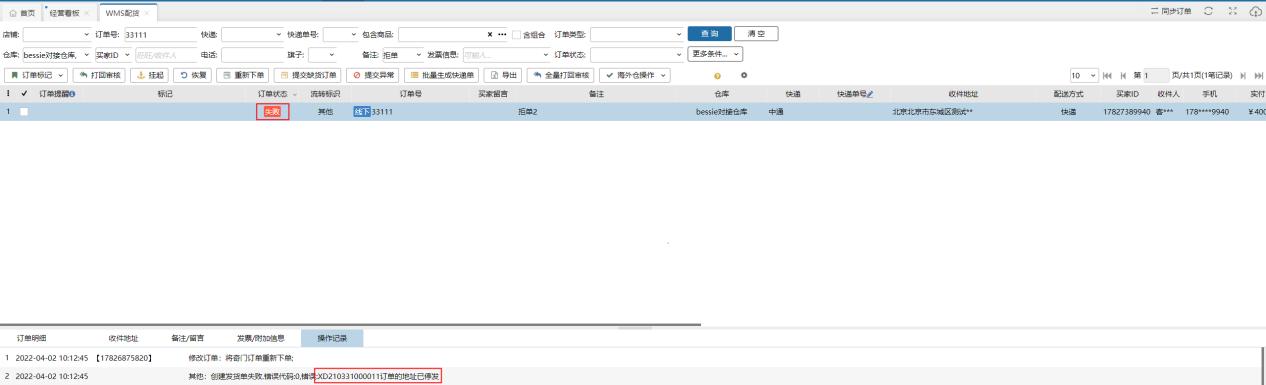Viewport: 1266px width, 385px height.
Task: Open the 买家ID type dropdown
Action: click(x=113, y=54)
